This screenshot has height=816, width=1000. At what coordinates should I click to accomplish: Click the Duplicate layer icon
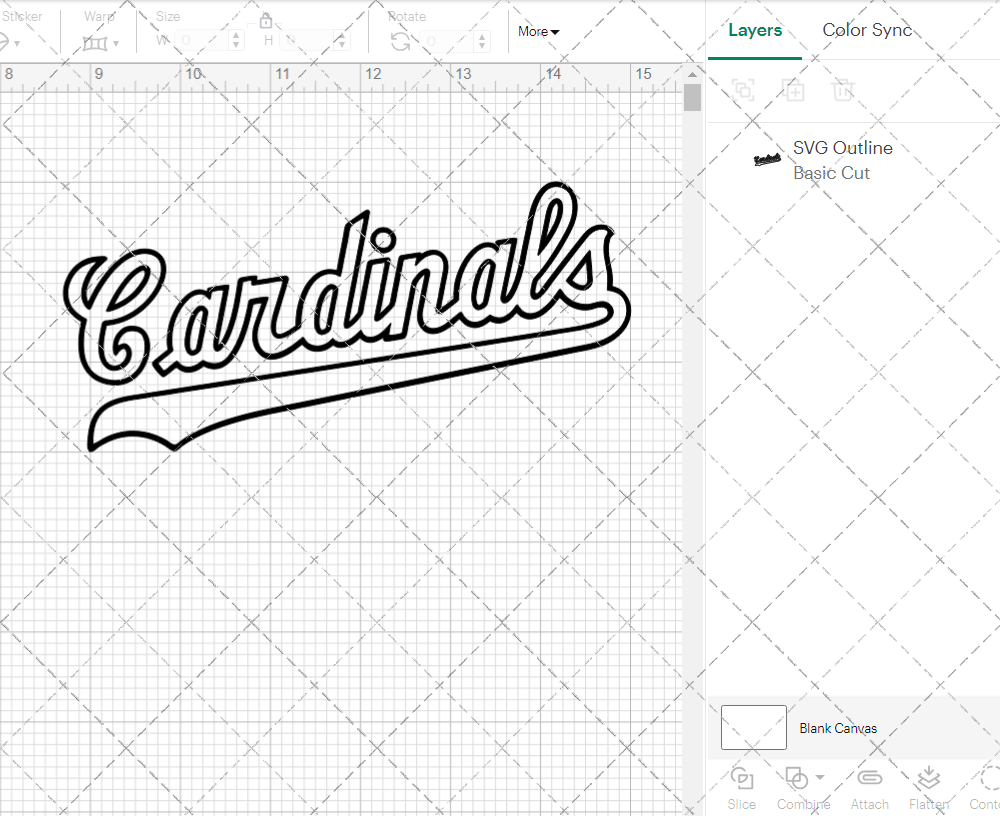pyautogui.click(x=794, y=90)
